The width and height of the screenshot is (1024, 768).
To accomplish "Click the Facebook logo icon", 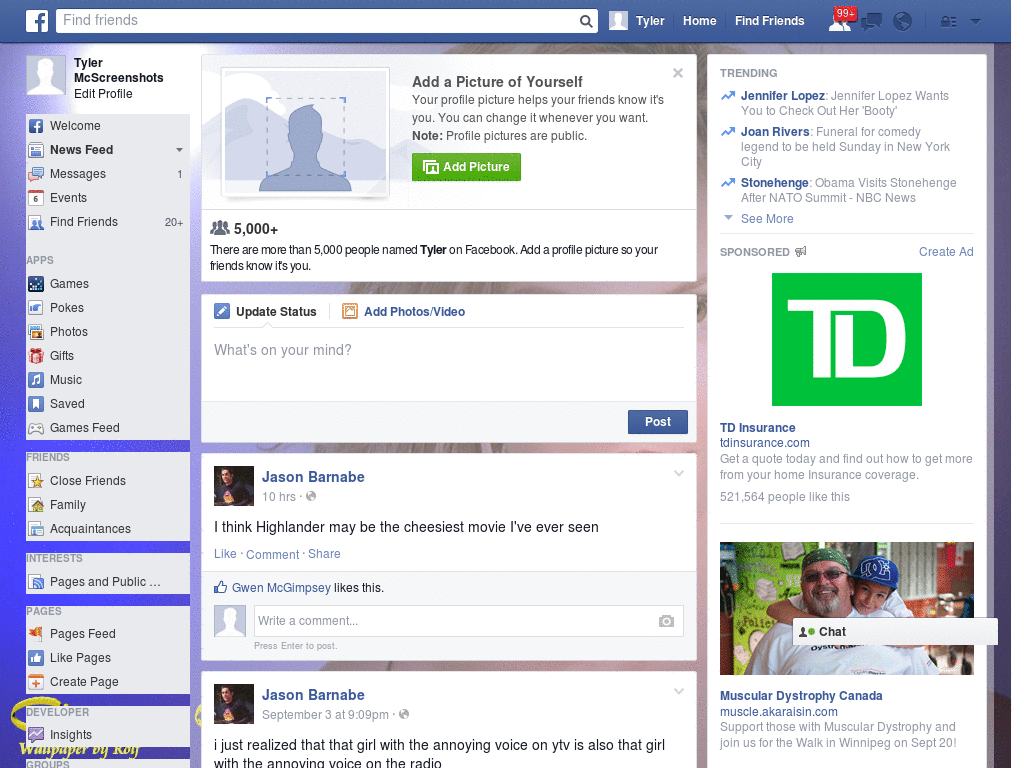I will click(37, 21).
